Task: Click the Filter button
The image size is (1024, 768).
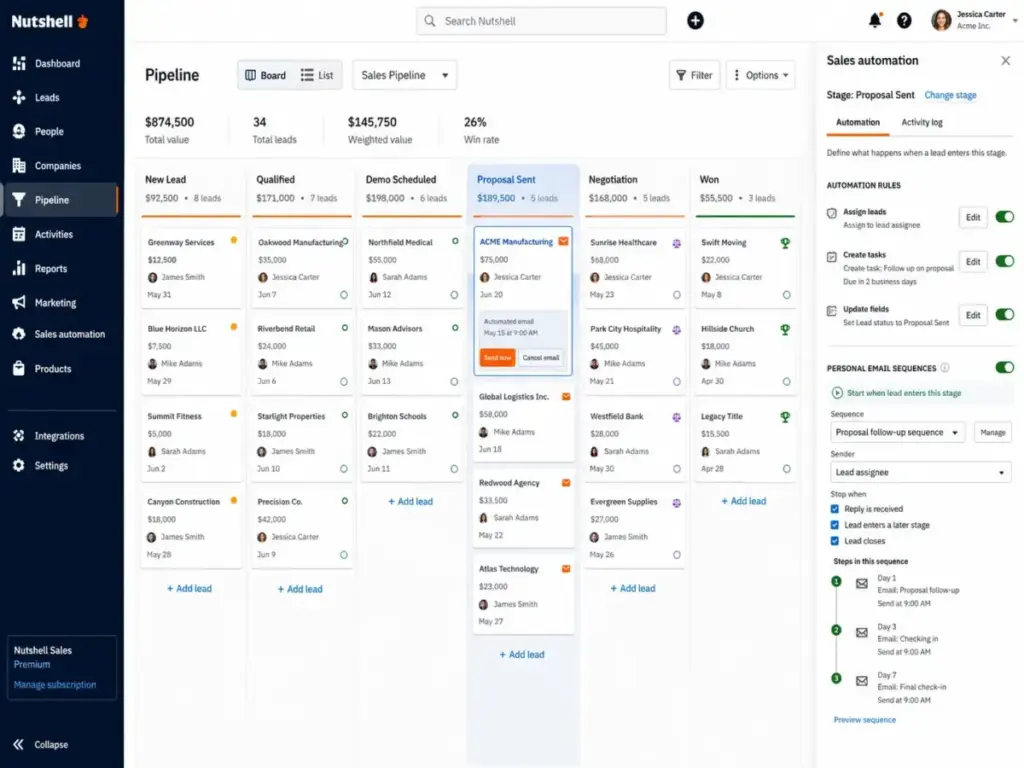Action: (694, 75)
